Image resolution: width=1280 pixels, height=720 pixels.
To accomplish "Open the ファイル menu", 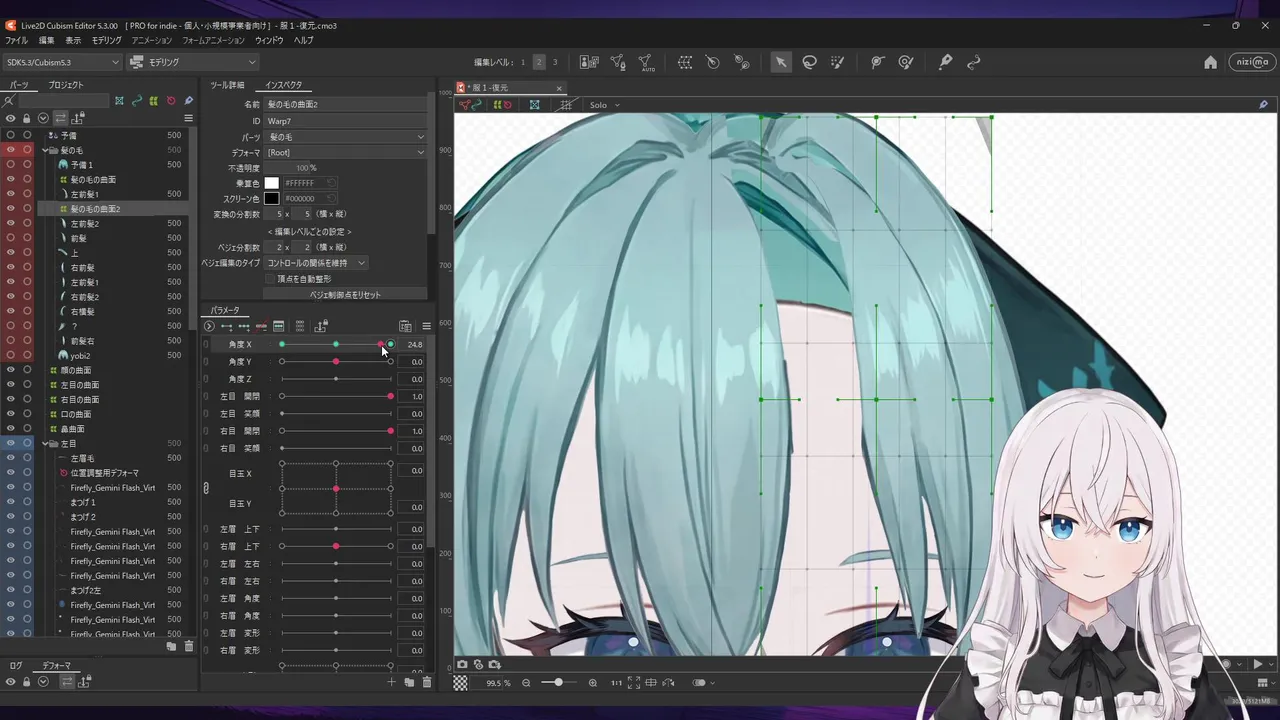I will (17, 40).
